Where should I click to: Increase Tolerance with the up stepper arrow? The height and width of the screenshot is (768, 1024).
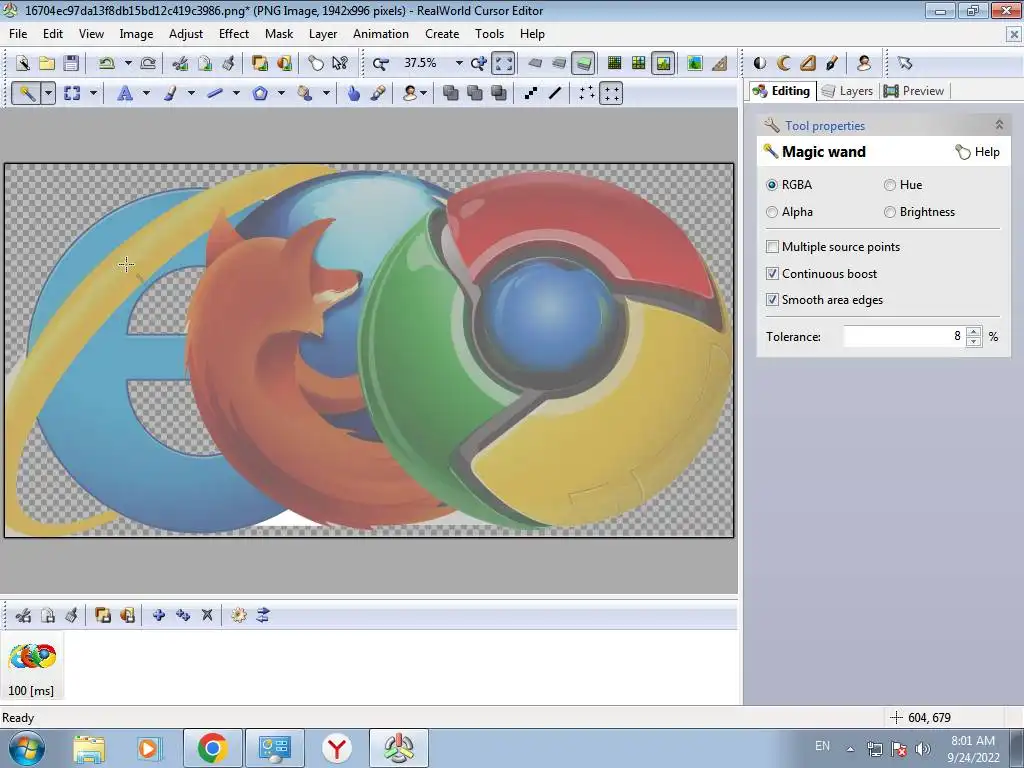click(974, 331)
